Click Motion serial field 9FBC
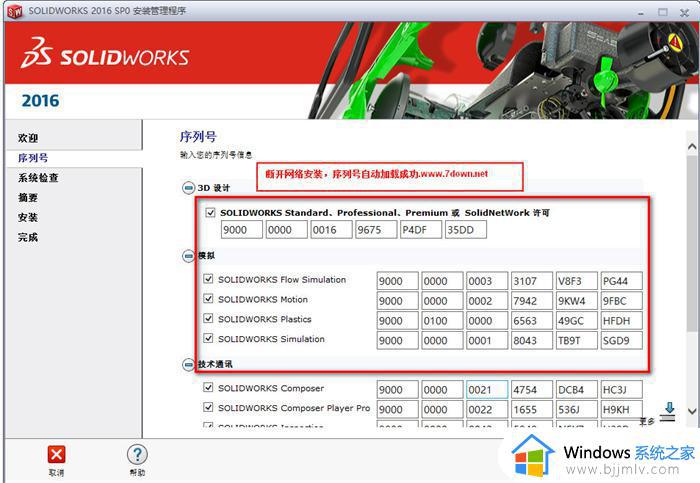Viewport: 700px width, 483px height. pyautogui.click(x=621, y=301)
